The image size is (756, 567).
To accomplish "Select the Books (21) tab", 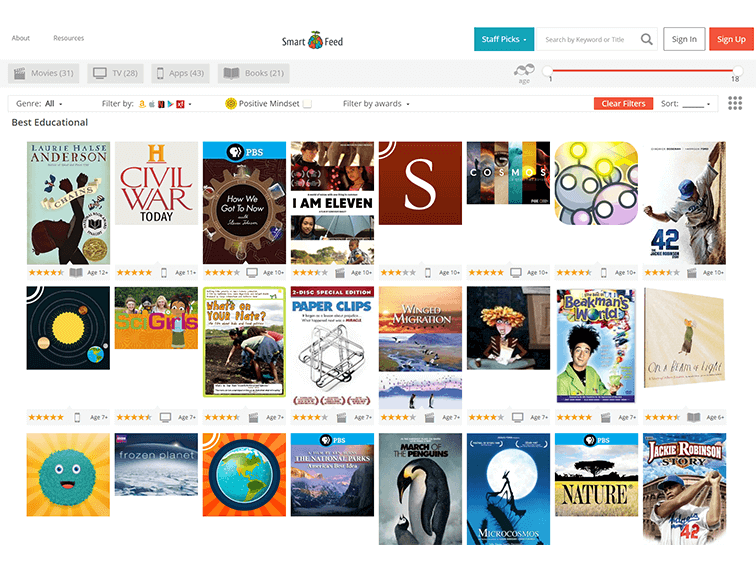I will click(254, 73).
